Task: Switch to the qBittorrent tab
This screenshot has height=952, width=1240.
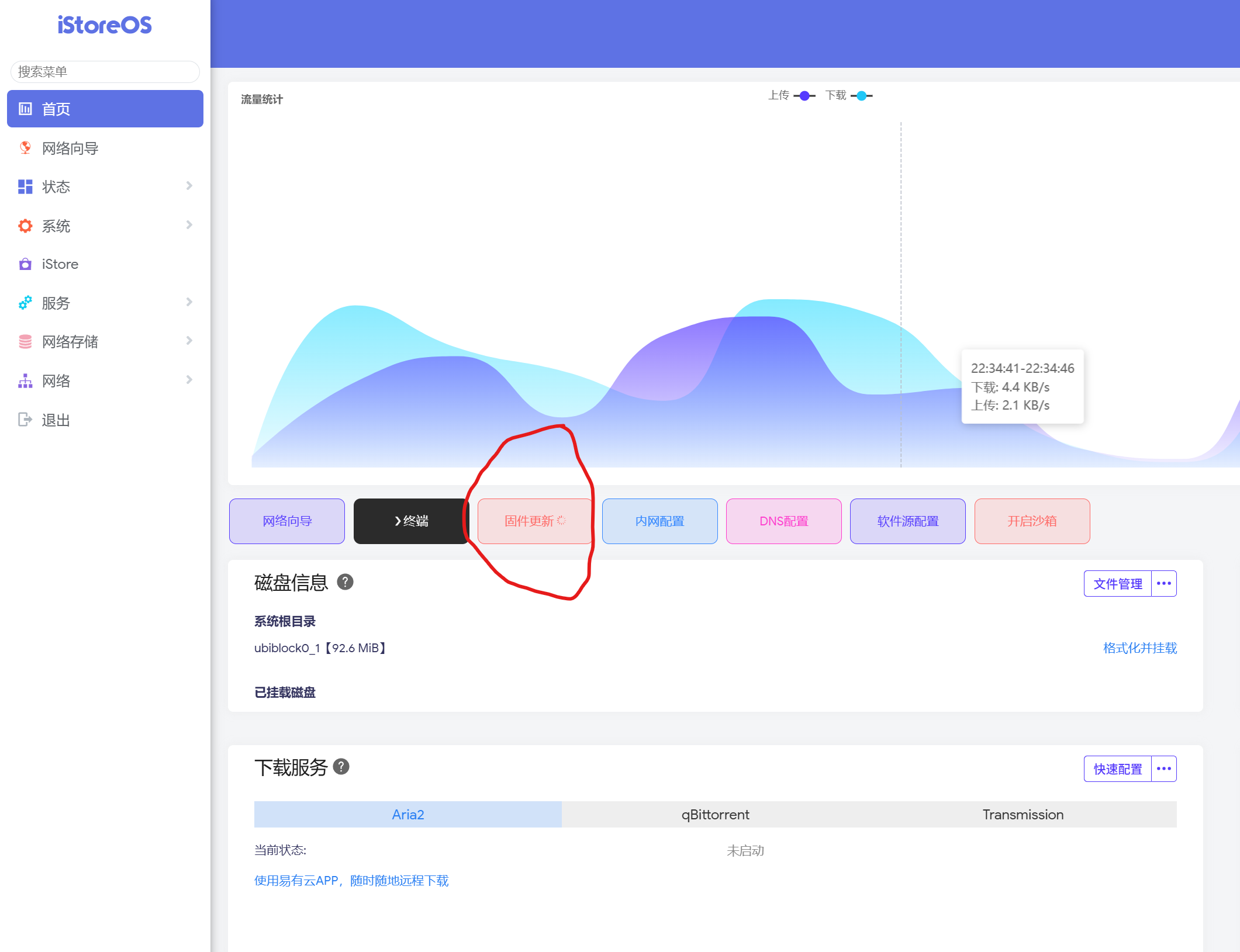Action: pos(715,814)
